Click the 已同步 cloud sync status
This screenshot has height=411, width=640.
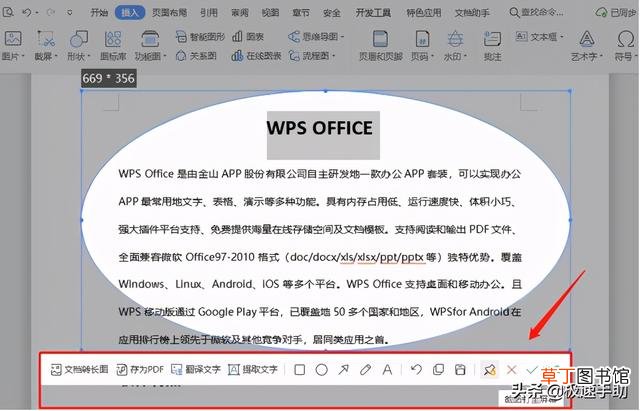(616, 13)
